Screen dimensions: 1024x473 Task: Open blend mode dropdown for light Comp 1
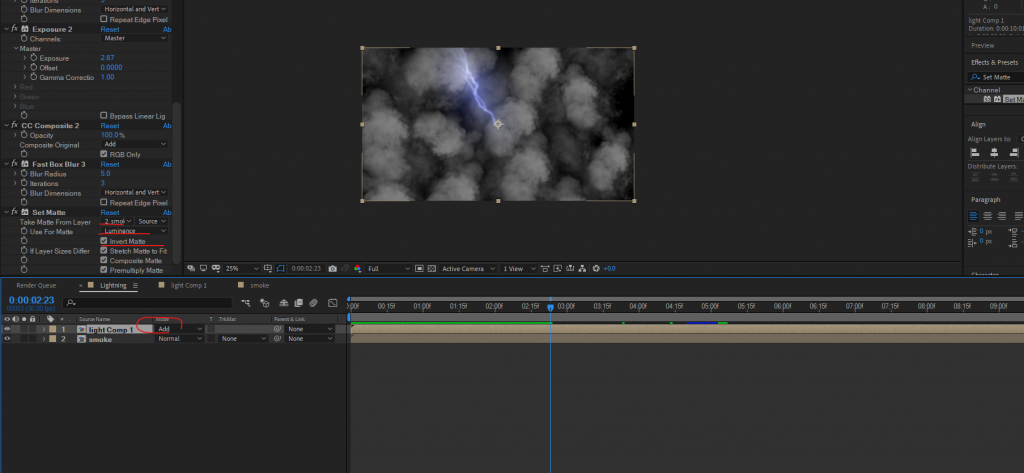pos(179,329)
